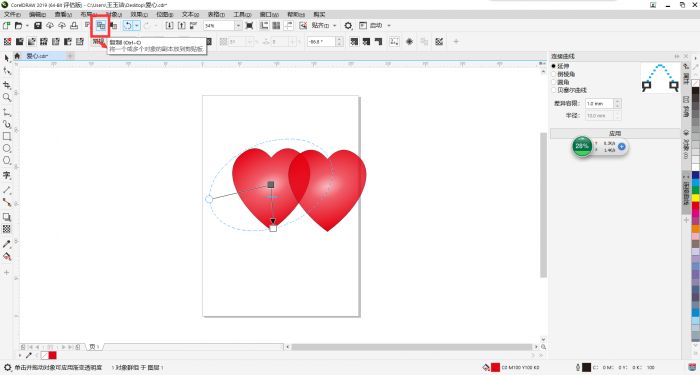The width and height of the screenshot is (700, 375).
Task: Click the Import icon
Action: (x=169, y=26)
